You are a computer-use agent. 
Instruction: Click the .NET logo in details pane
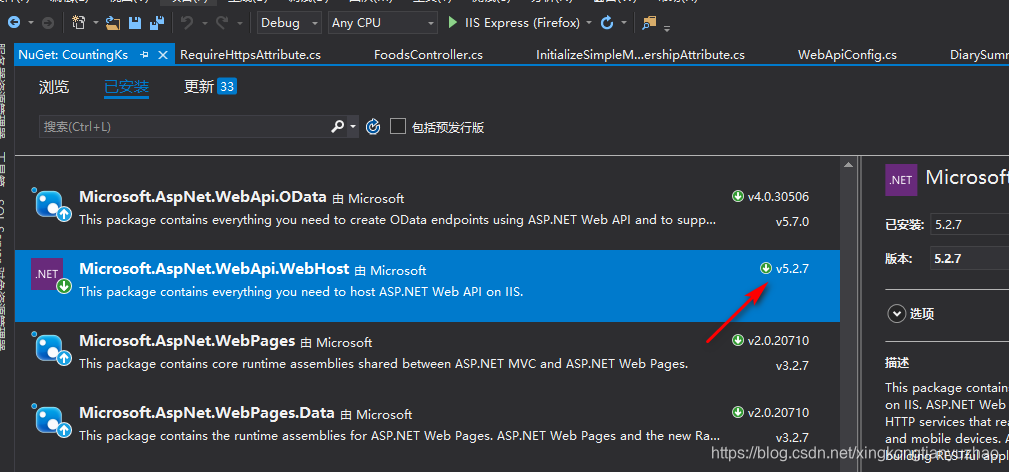click(901, 180)
